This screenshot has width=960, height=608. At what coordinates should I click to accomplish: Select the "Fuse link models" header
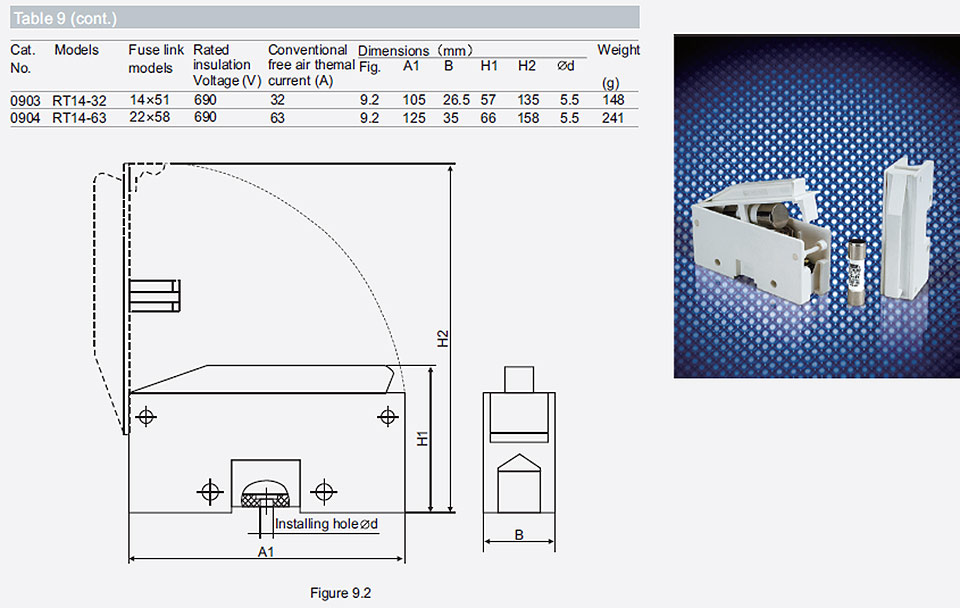coord(156,59)
